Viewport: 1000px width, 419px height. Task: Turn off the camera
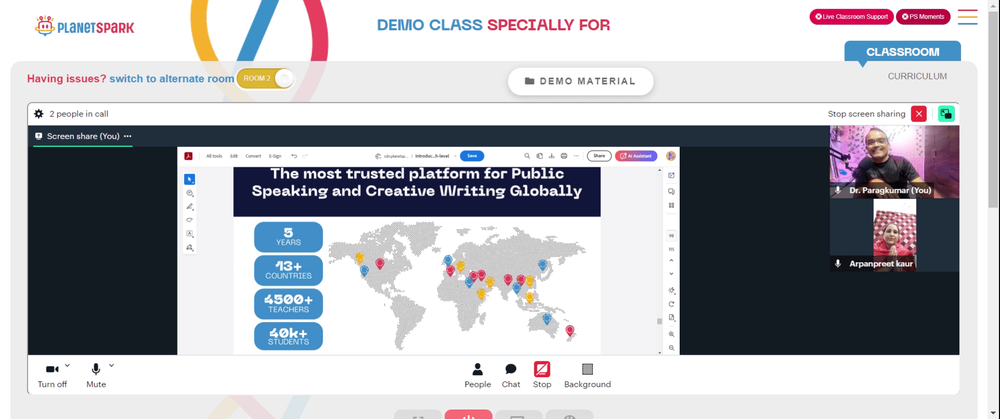52,376
